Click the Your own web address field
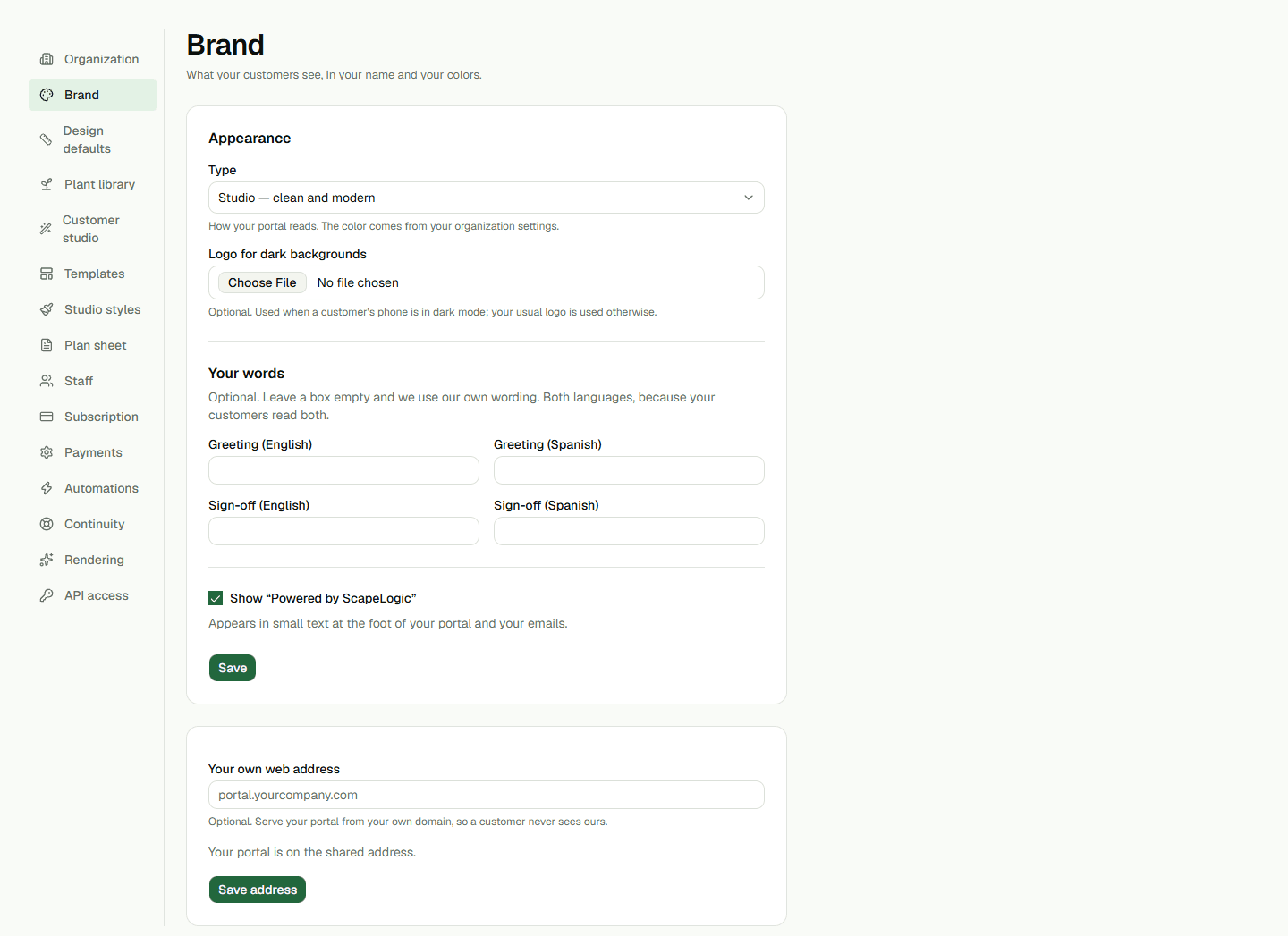Viewport: 1288px width, 936px height. point(487,795)
